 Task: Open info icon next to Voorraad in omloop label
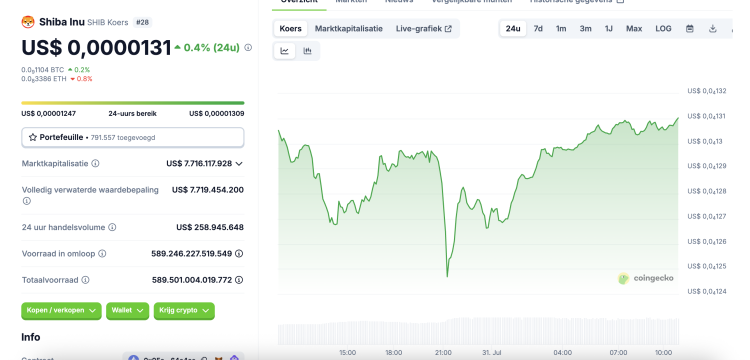click(x=102, y=253)
